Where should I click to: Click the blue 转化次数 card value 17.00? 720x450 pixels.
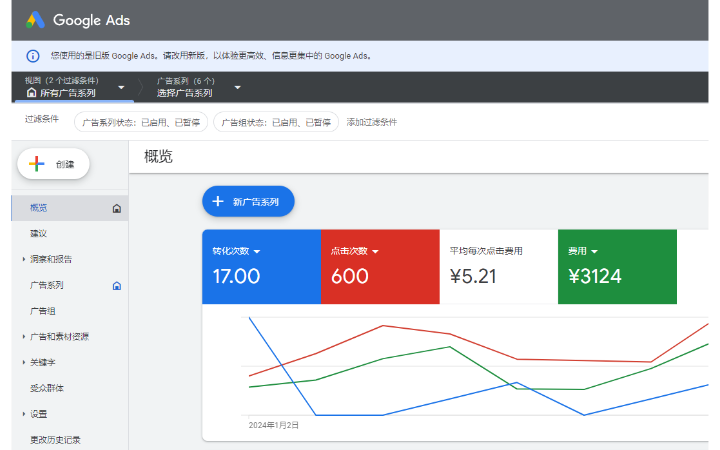tap(236, 276)
